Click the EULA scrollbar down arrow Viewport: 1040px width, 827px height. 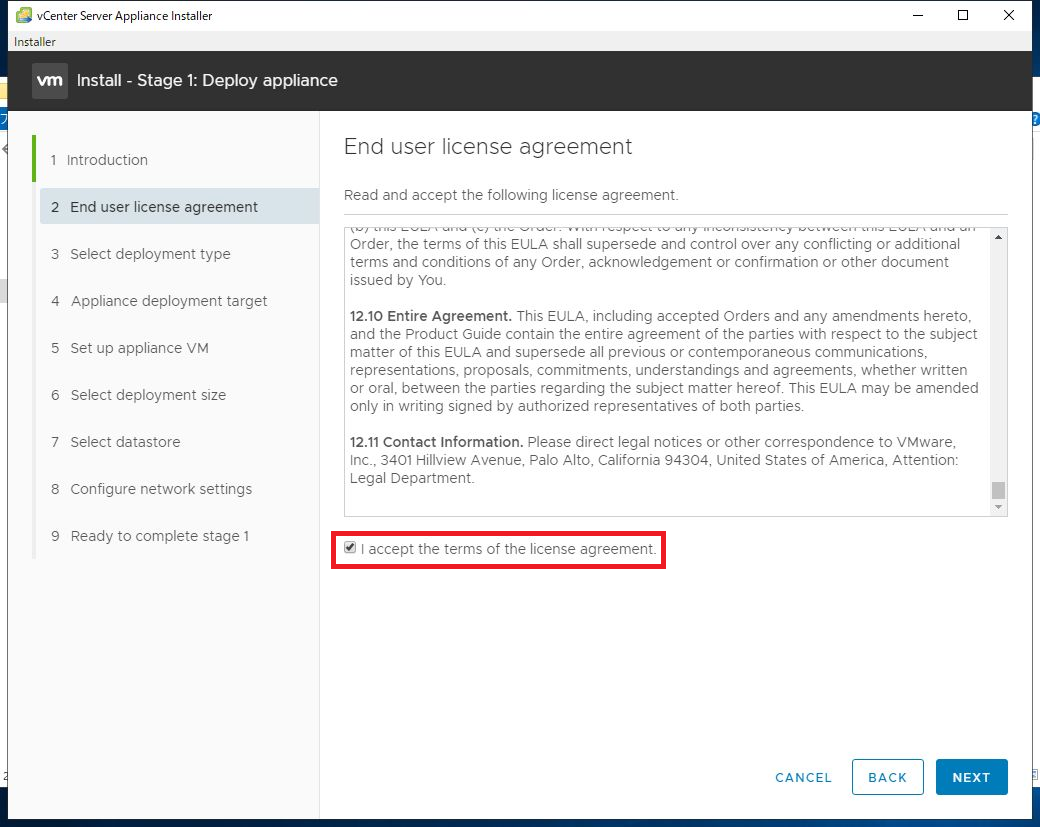(x=998, y=507)
